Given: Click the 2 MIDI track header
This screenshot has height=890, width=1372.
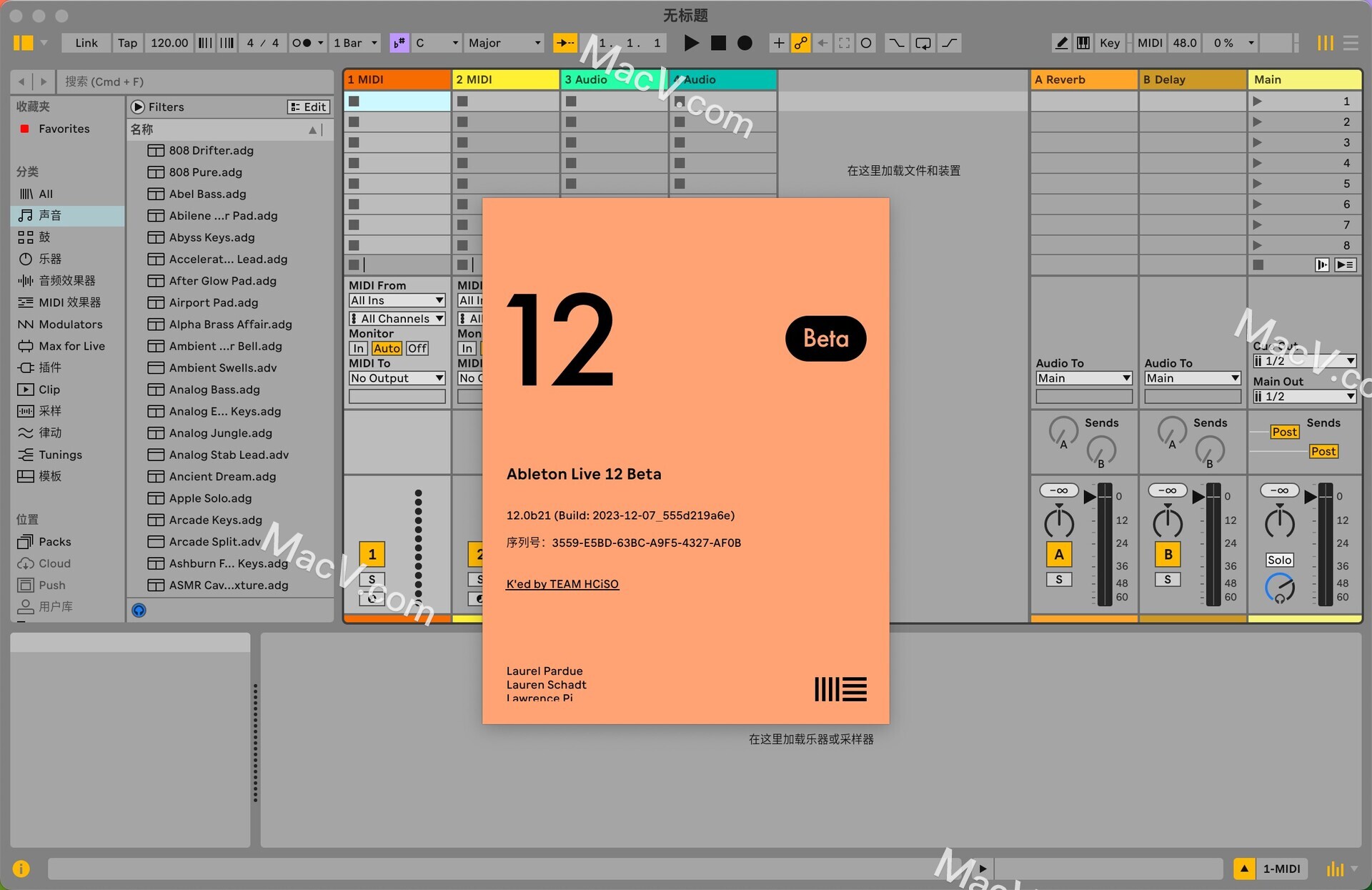Looking at the screenshot, I should [x=506, y=79].
